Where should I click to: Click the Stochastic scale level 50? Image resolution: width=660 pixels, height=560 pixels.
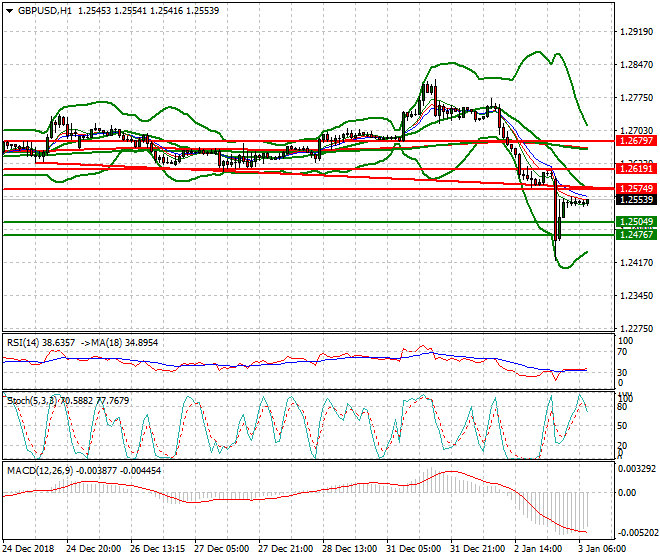click(x=622, y=426)
